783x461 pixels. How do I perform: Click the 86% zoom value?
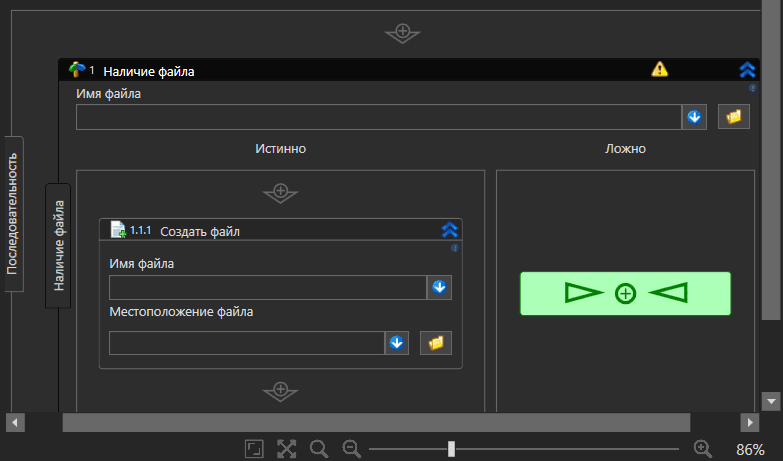[750, 450]
